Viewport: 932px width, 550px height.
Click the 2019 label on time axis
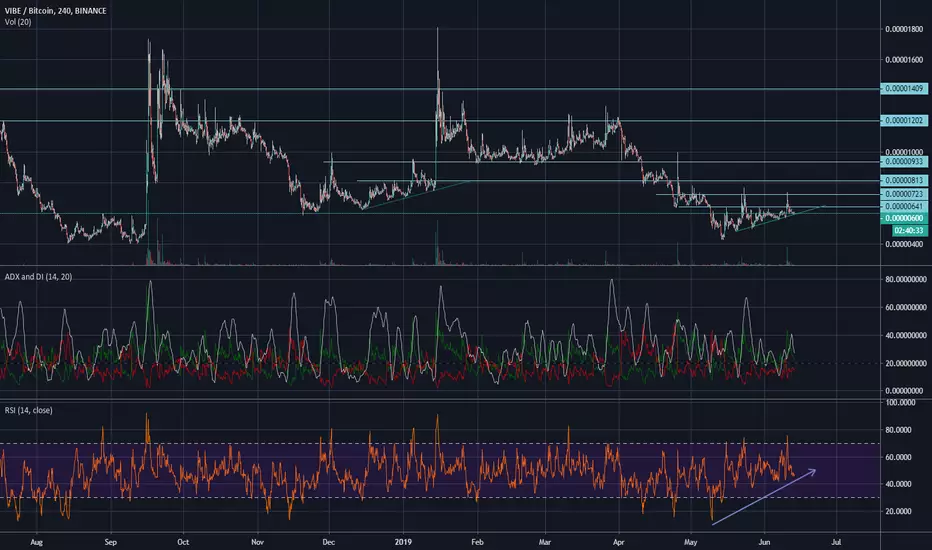[x=404, y=542]
